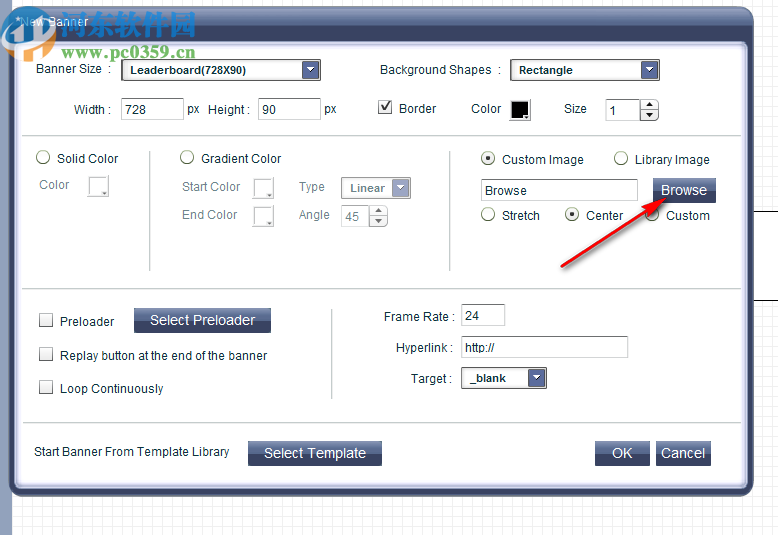The width and height of the screenshot is (778, 535).
Task: Enable the Loop Continuously checkbox
Action: tap(46, 387)
